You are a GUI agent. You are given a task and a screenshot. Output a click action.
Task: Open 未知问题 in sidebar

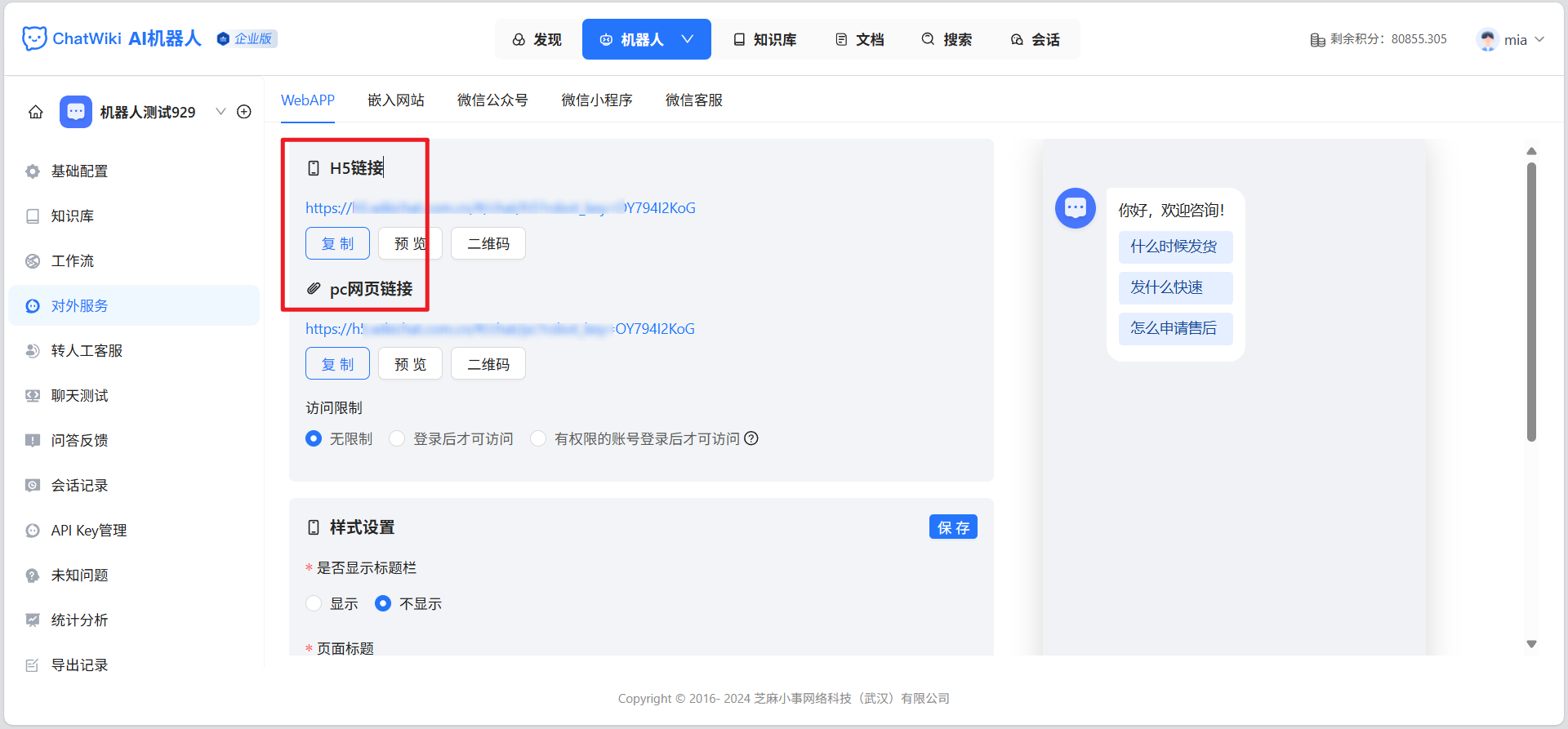pyautogui.click(x=134, y=575)
